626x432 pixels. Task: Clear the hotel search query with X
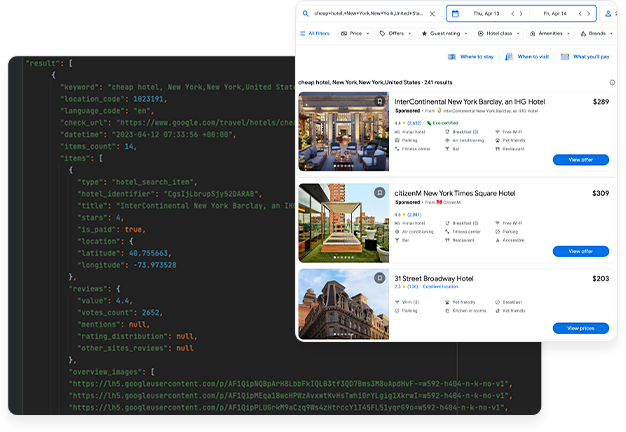point(432,14)
